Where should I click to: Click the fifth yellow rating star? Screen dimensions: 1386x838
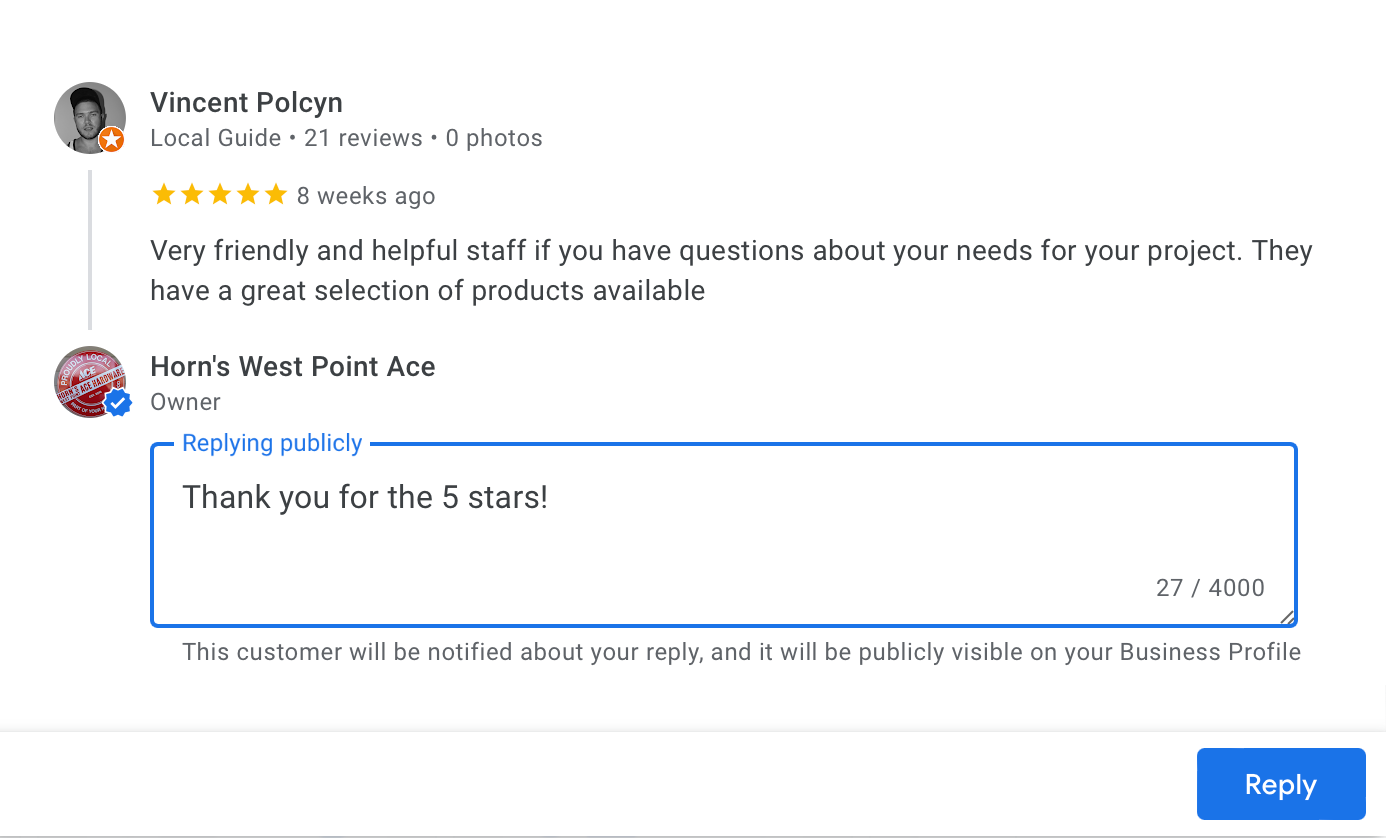275,195
